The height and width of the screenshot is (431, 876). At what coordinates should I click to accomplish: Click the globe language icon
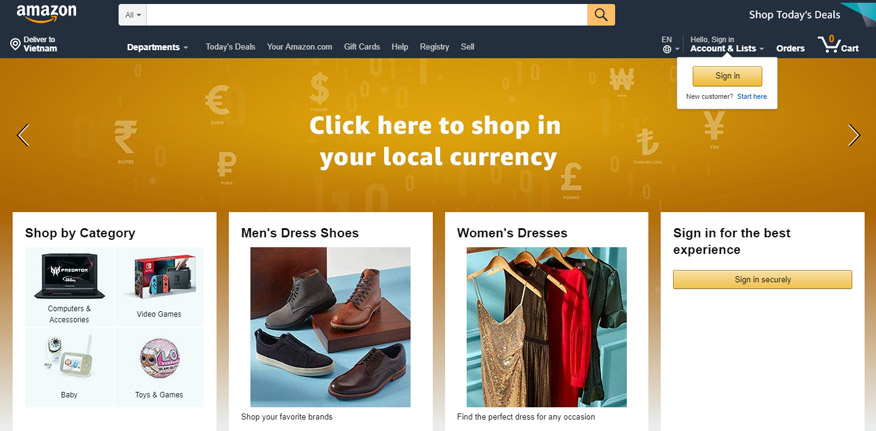(x=666, y=49)
